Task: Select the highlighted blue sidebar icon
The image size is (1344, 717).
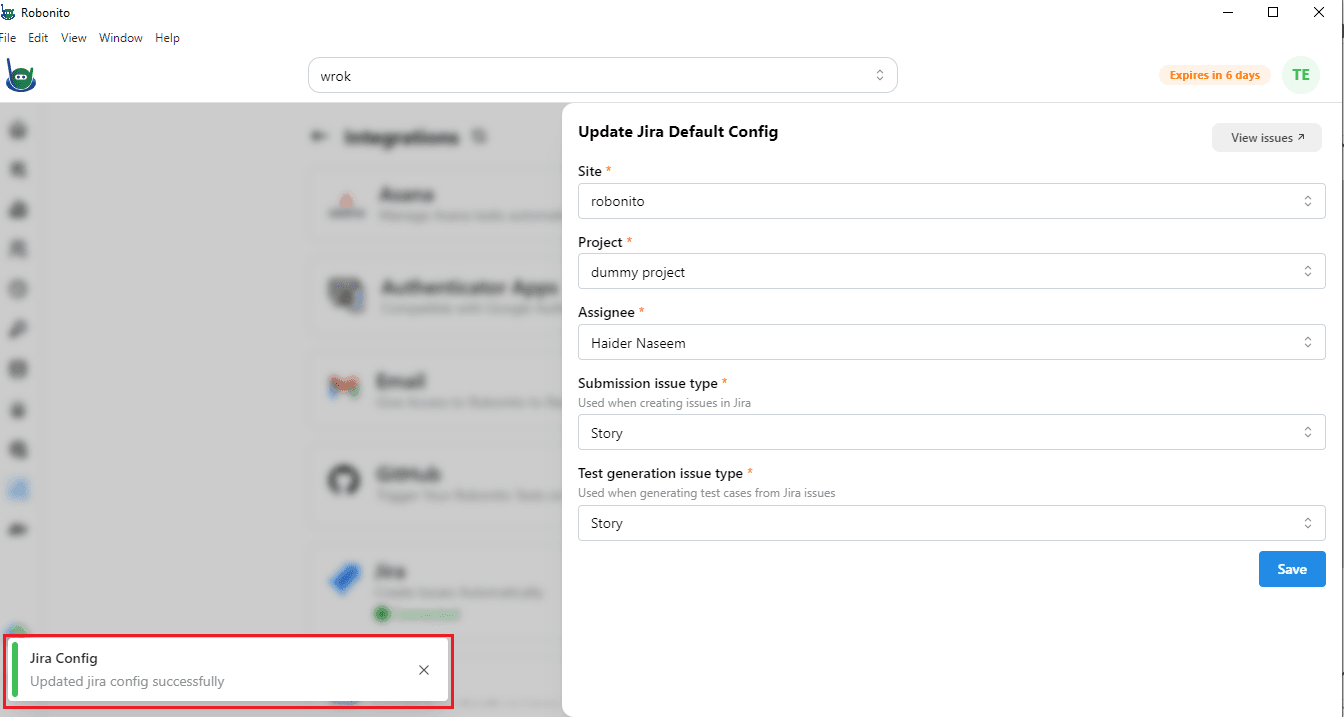Action: point(18,489)
